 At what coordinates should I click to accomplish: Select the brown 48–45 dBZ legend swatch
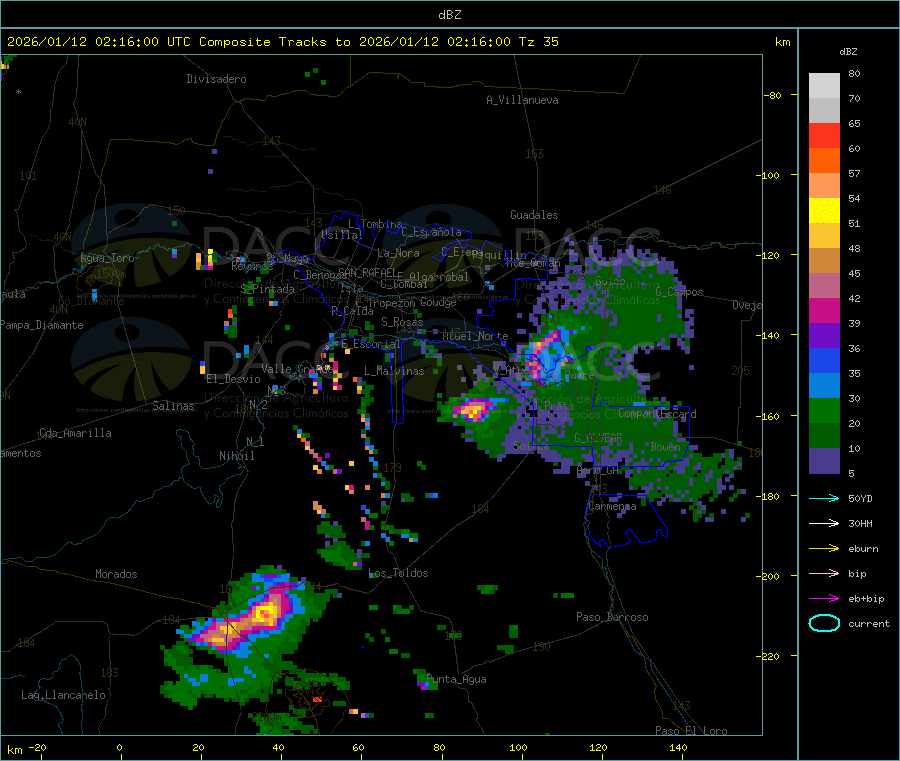click(824, 261)
